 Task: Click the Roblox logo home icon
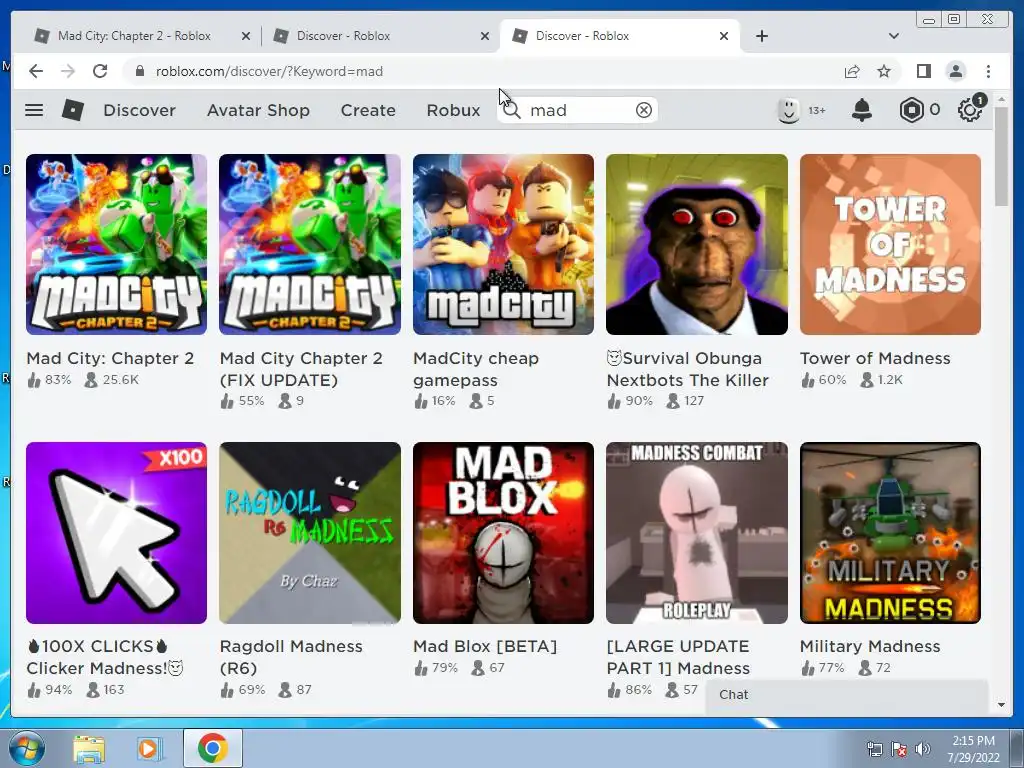point(72,110)
